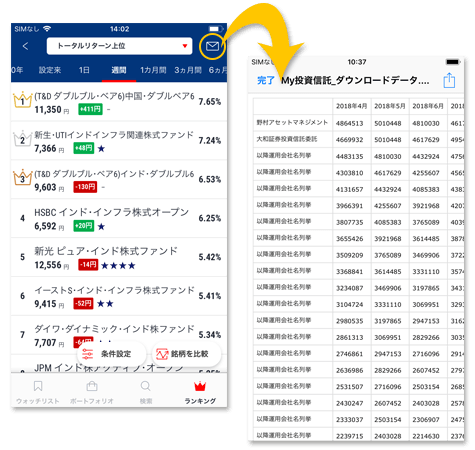Open the トータルリターン上位 ranking dropdown
The width and height of the screenshot is (475, 450).
coord(119,46)
